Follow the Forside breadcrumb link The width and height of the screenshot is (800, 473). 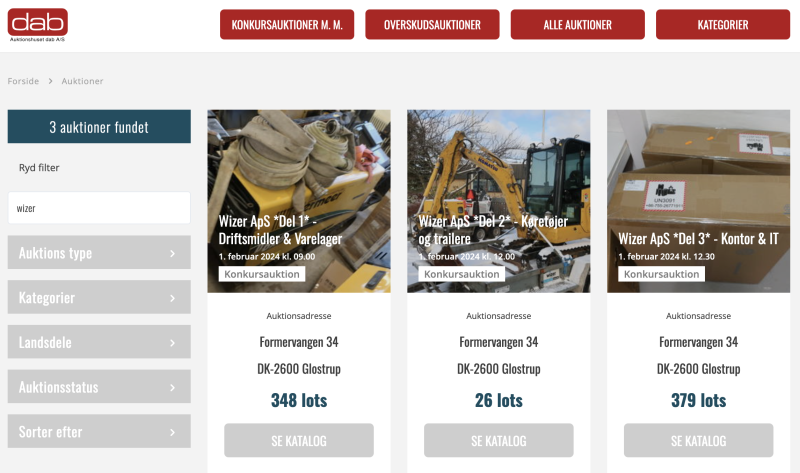(23, 81)
